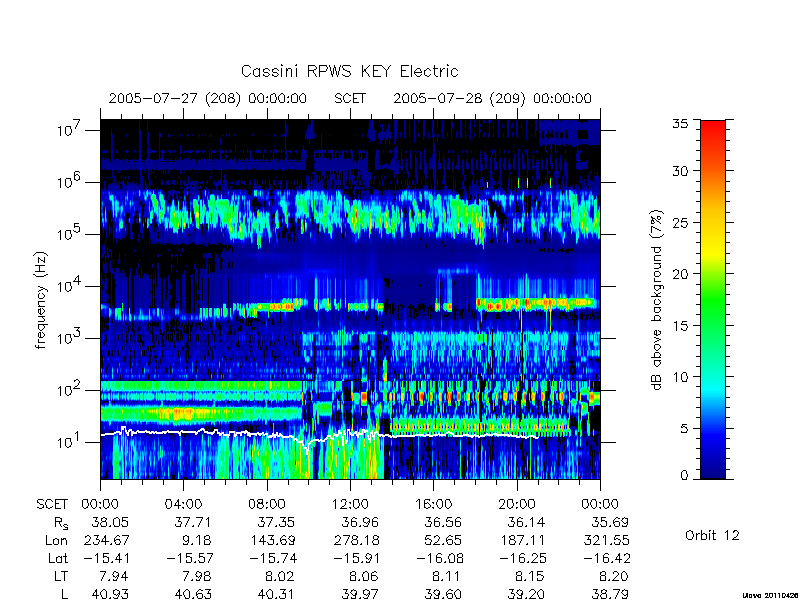Click the Lon value 9.18

[x=196, y=540]
